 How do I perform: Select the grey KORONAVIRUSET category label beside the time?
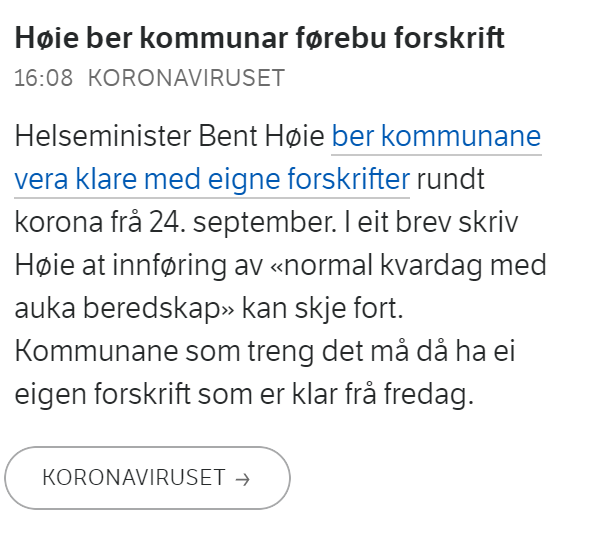point(186,78)
